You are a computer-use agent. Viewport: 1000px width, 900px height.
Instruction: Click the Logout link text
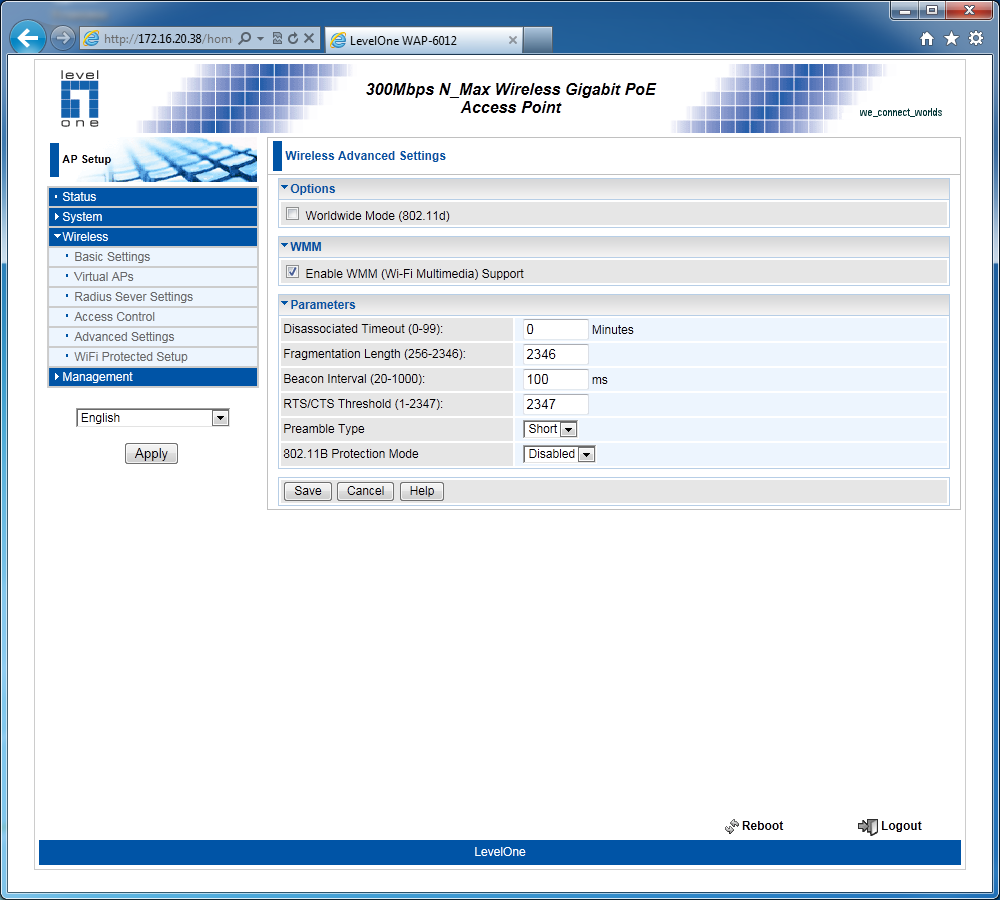pyautogui.click(x=901, y=826)
